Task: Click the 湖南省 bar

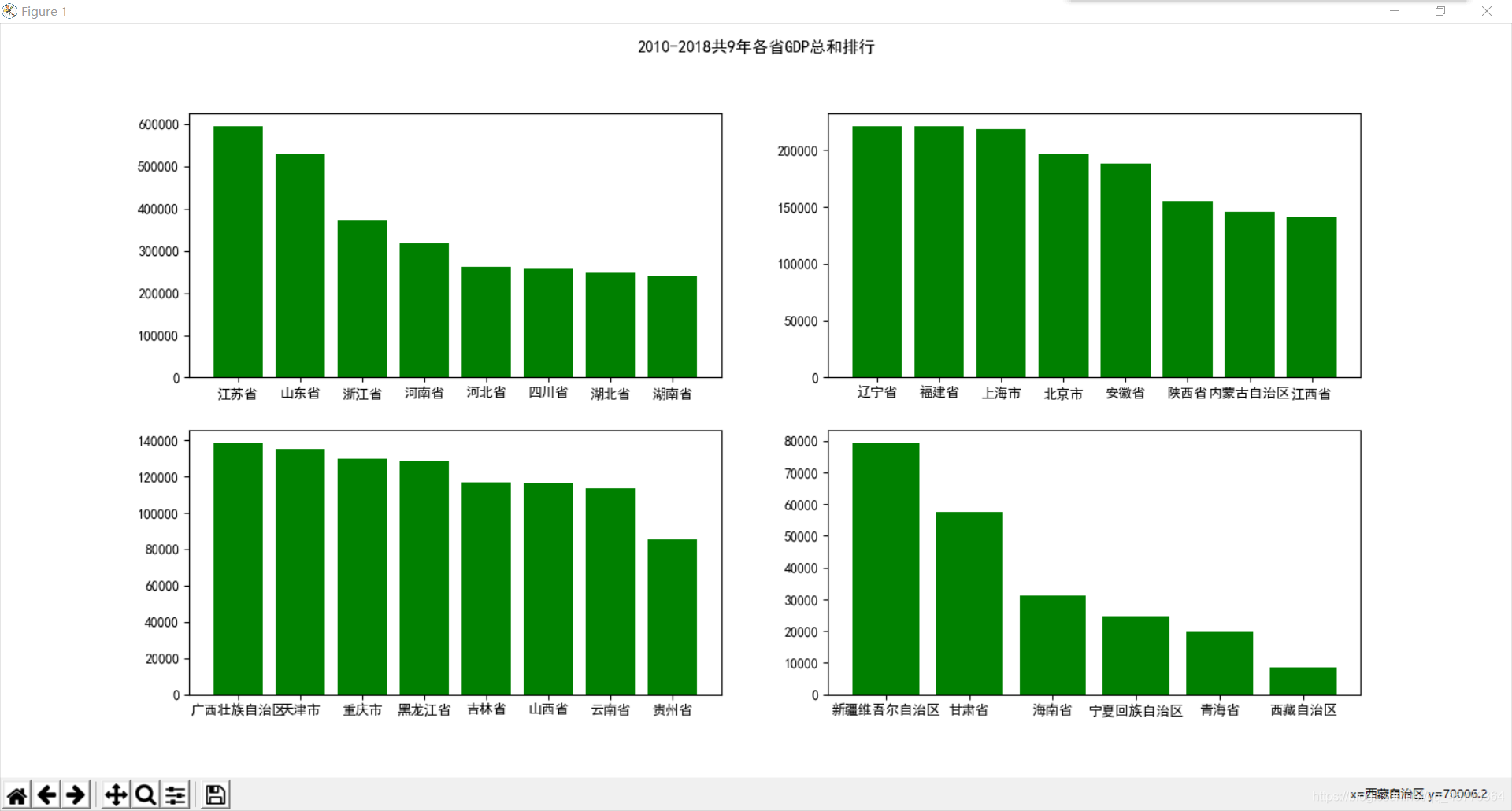Action: click(x=673, y=326)
